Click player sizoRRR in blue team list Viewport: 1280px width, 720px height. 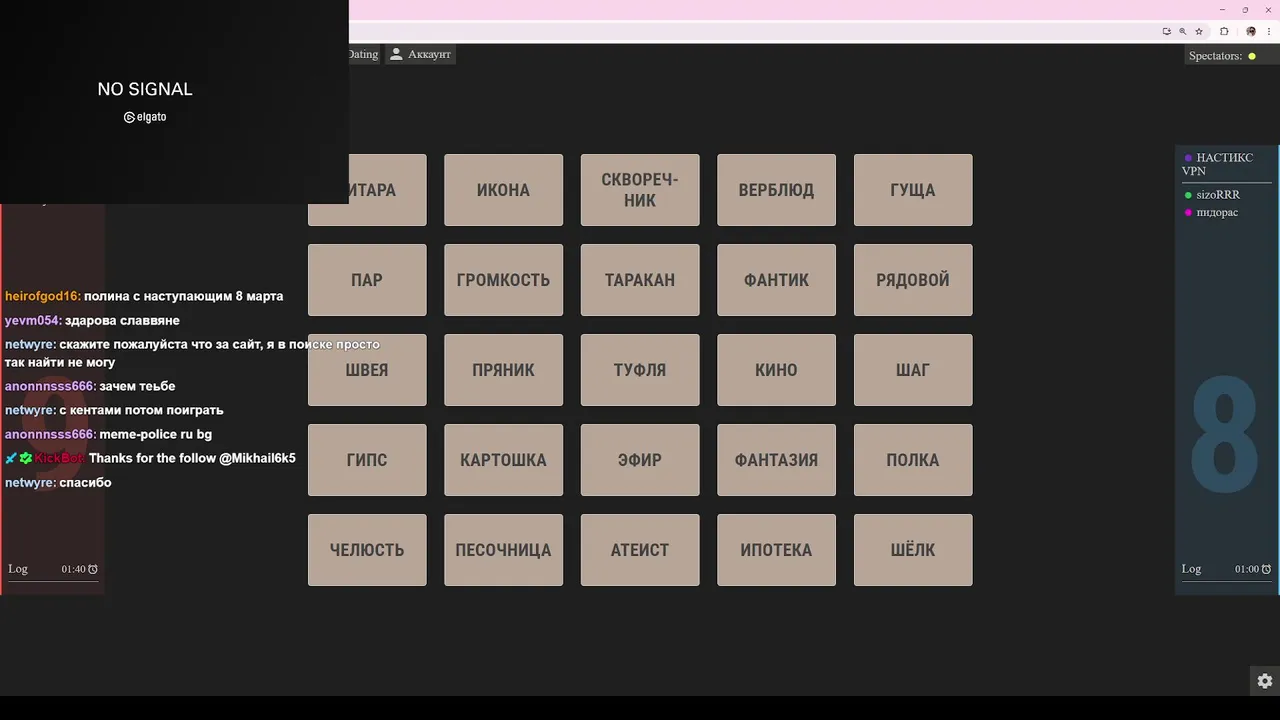(x=1218, y=195)
